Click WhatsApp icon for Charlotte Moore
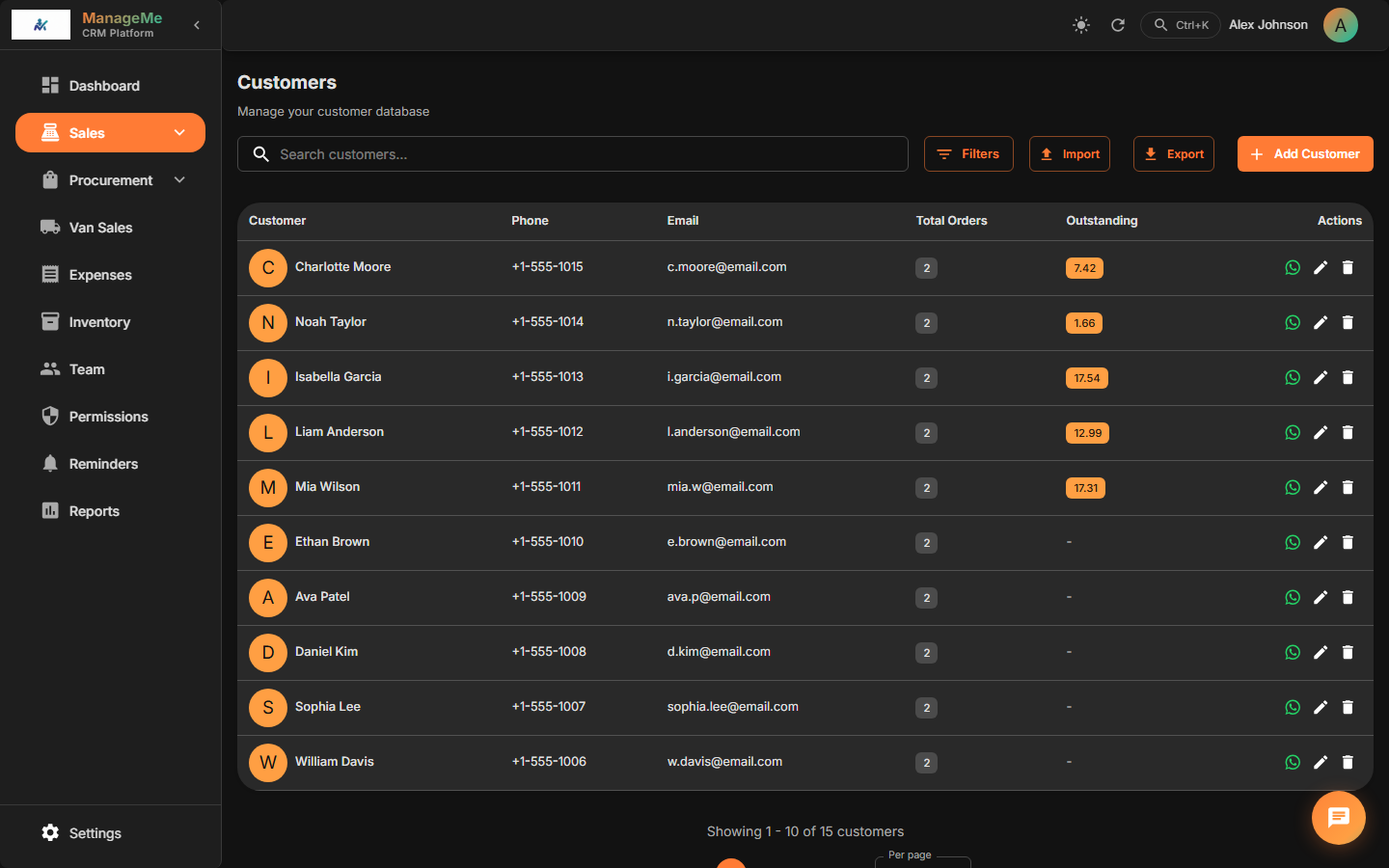The height and width of the screenshot is (868, 1389). pyautogui.click(x=1293, y=268)
